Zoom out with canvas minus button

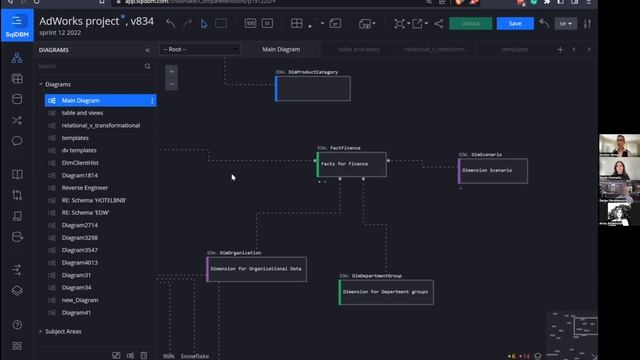[x=171, y=84]
